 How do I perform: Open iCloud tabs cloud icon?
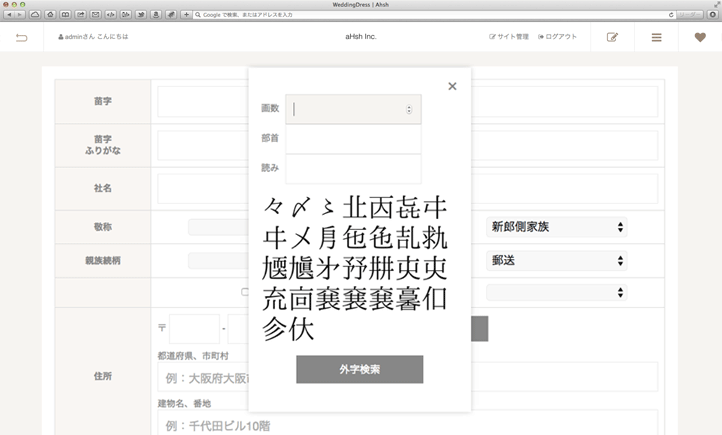35,15
